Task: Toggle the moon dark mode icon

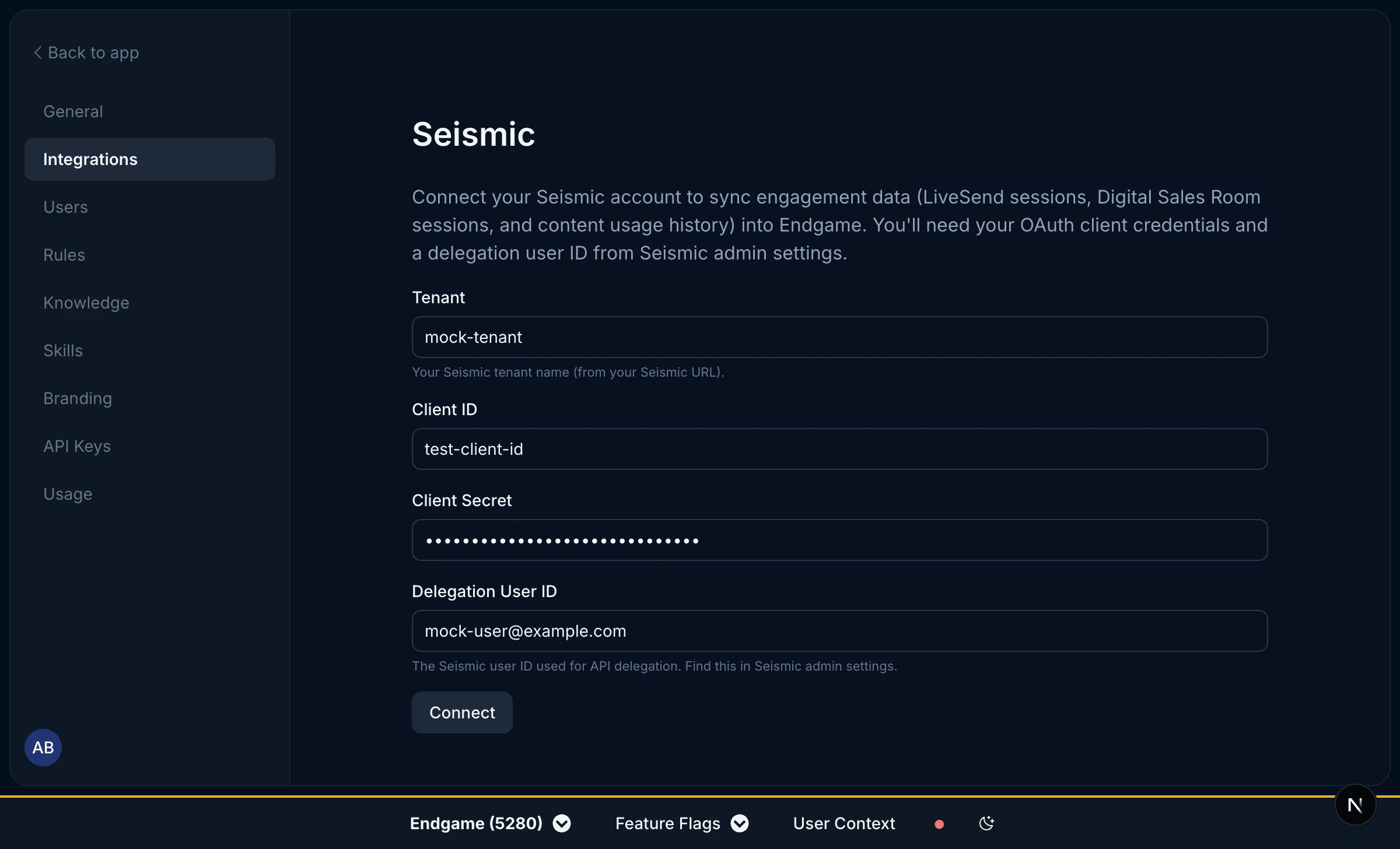Action: pyautogui.click(x=986, y=823)
